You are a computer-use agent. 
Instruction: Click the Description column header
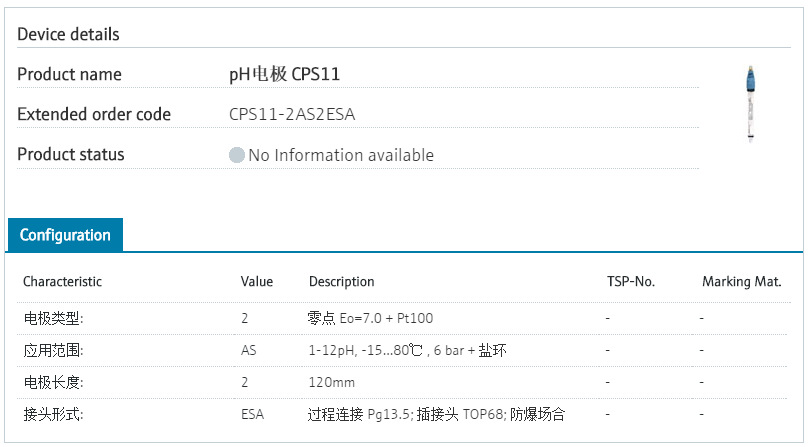coord(341,282)
